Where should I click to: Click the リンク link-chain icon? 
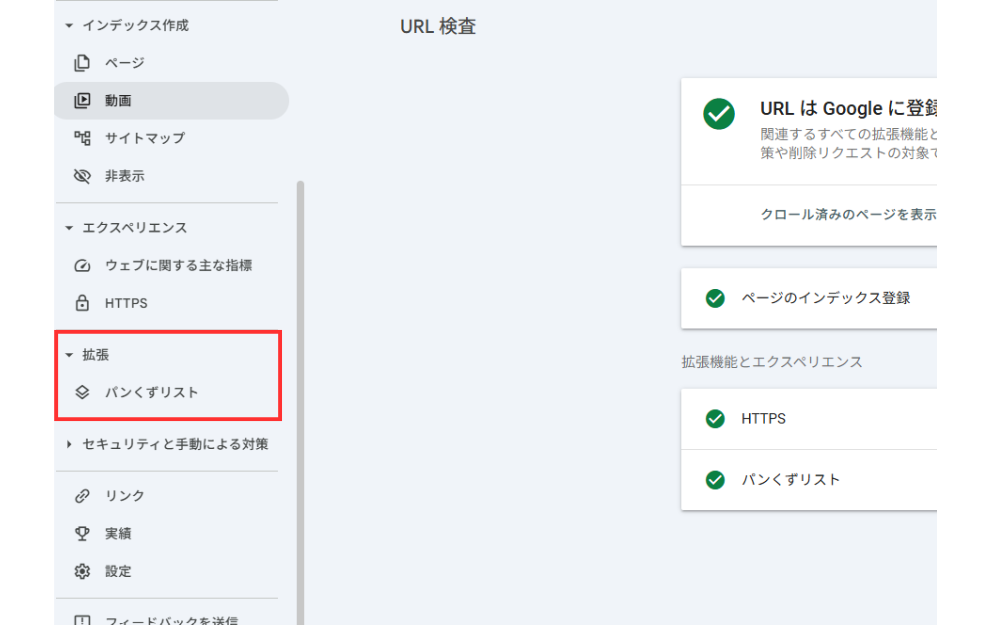83,495
